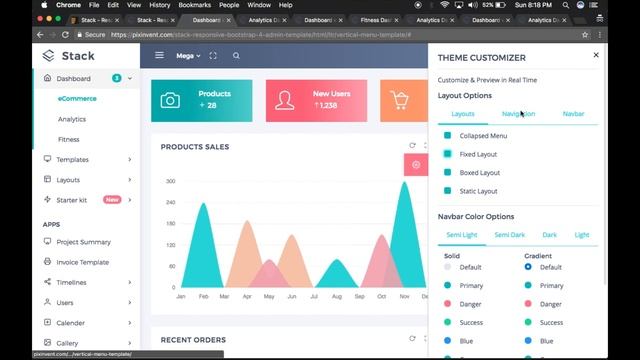Select the Solid Default navbar color
The width and height of the screenshot is (640, 360).
point(447,267)
